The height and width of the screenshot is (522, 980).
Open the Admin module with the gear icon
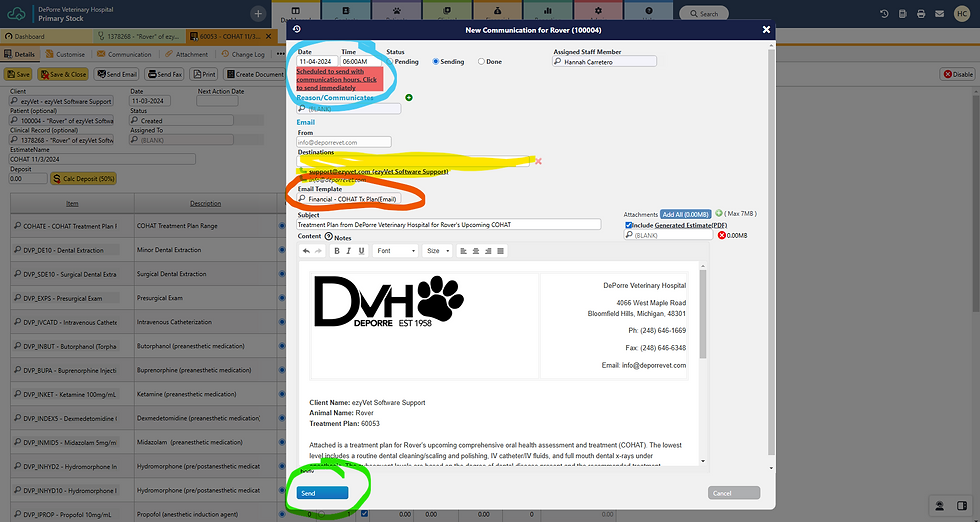click(598, 11)
